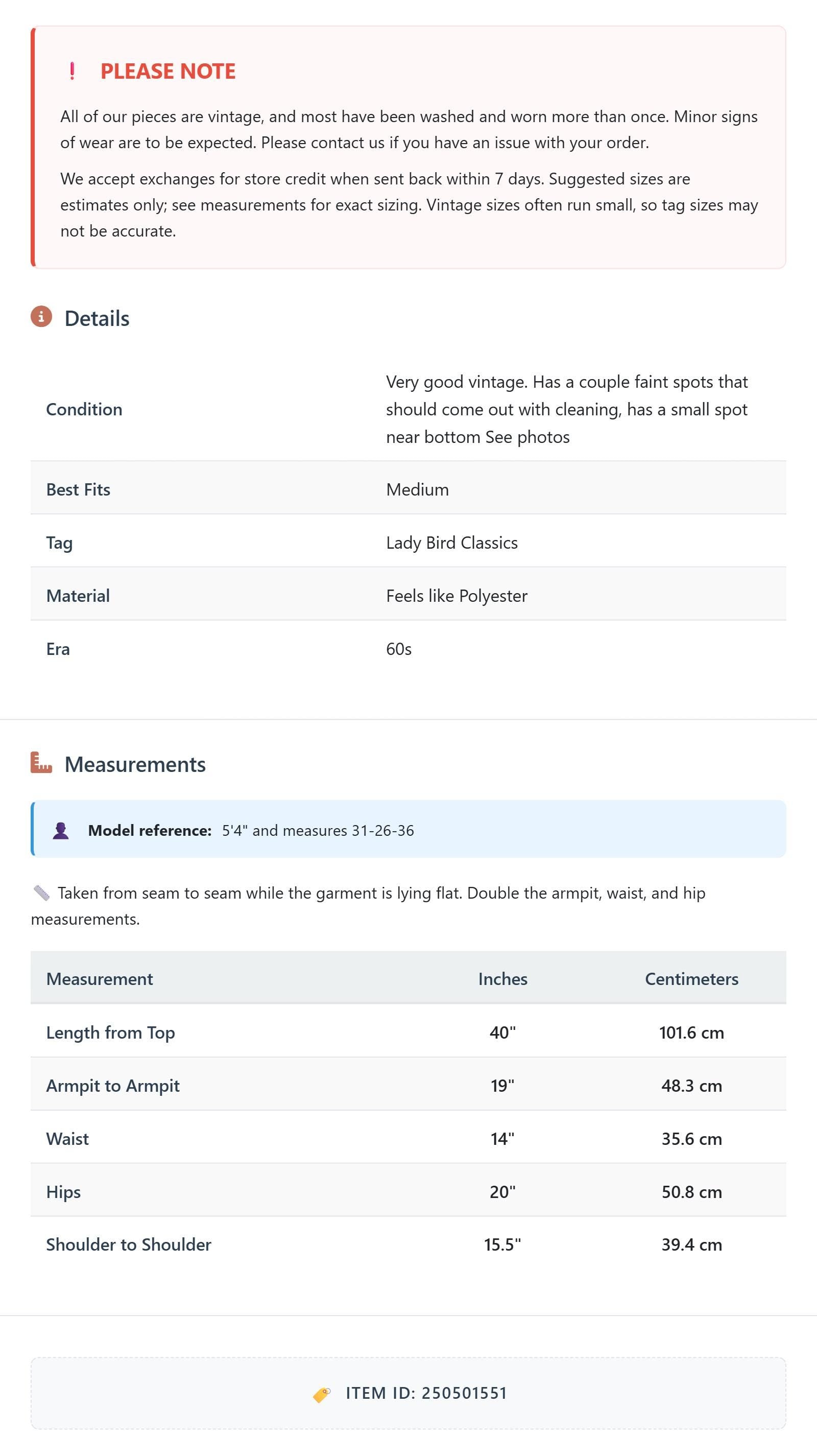Click the Details info circle icon
Image resolution: width=817 pixels, height=1456 pixels.
[x=41, y=317]
